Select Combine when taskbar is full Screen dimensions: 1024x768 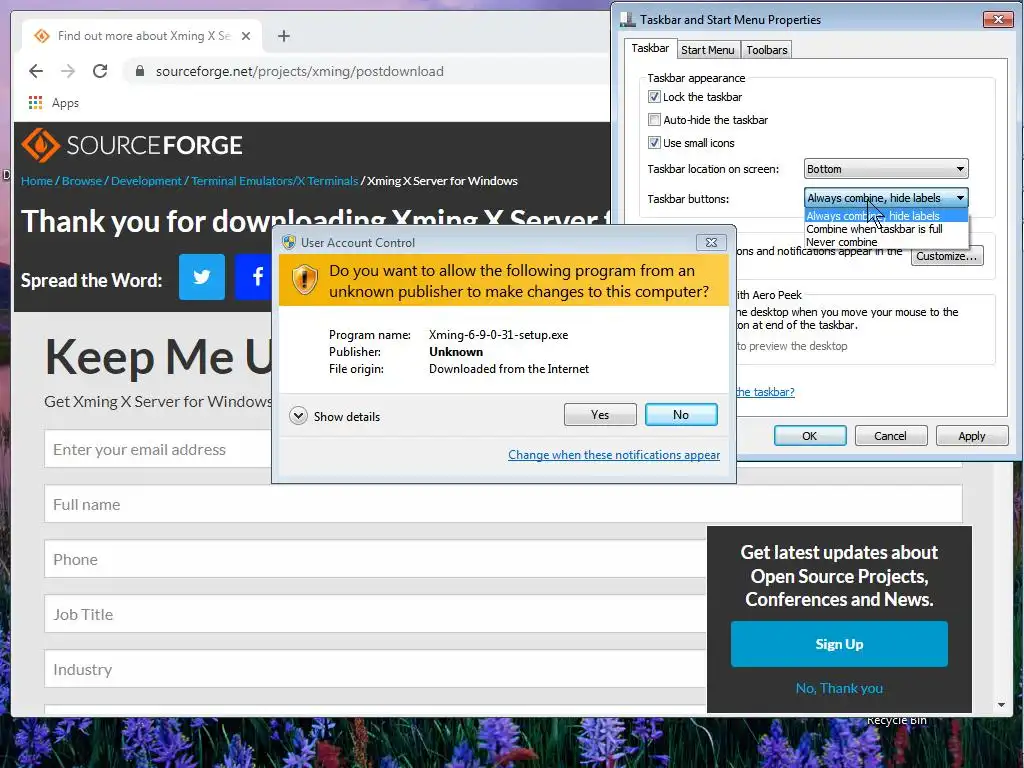coord(886,229)
